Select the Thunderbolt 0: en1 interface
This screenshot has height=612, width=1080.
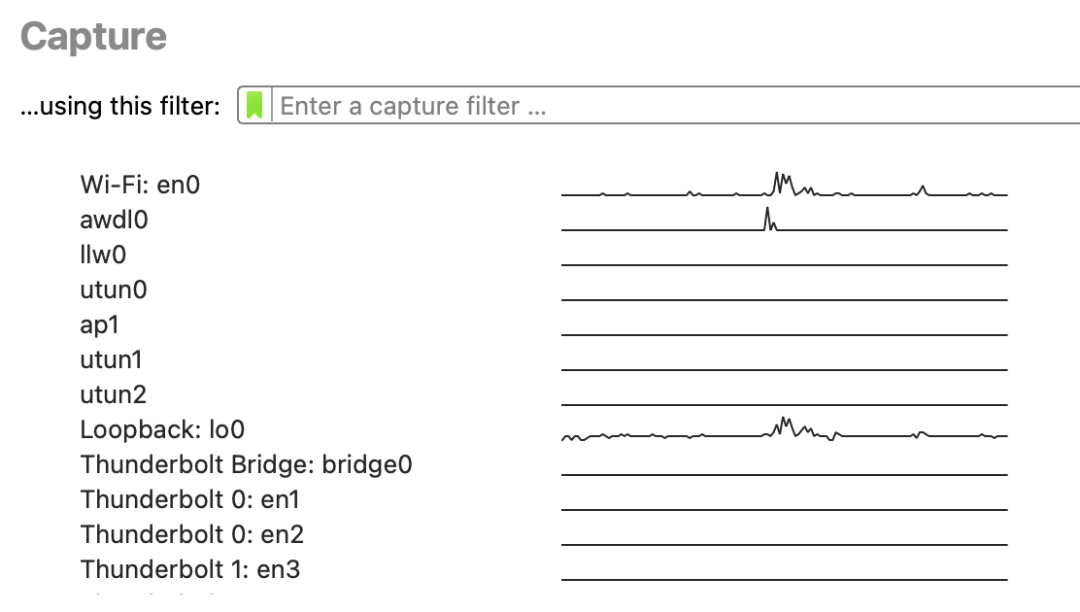pyautogui.click(x=189, y=500)
